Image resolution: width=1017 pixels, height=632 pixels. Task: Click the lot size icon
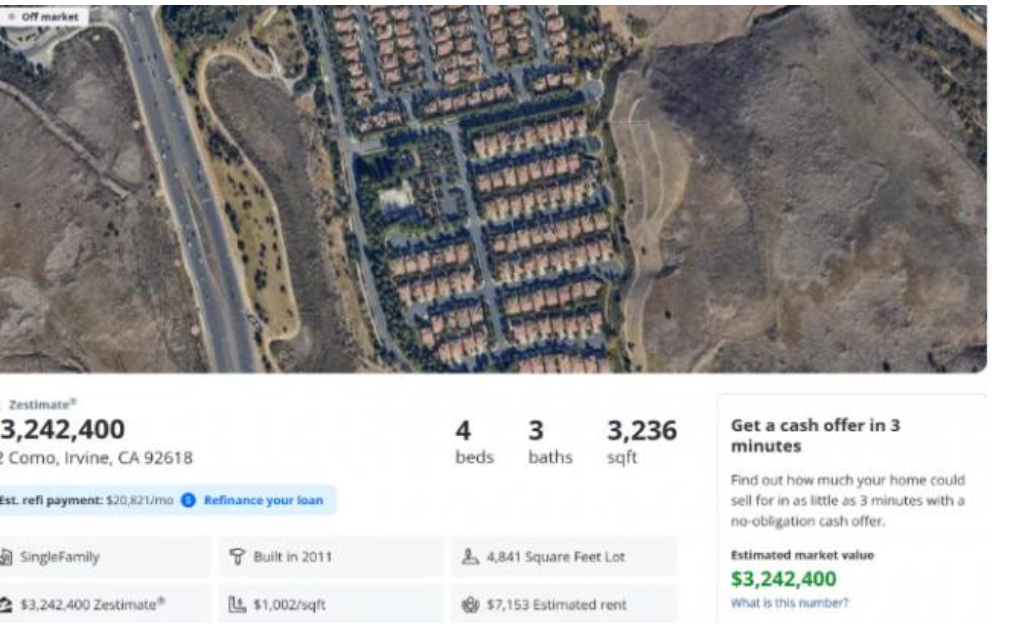[x=470, y=557]
